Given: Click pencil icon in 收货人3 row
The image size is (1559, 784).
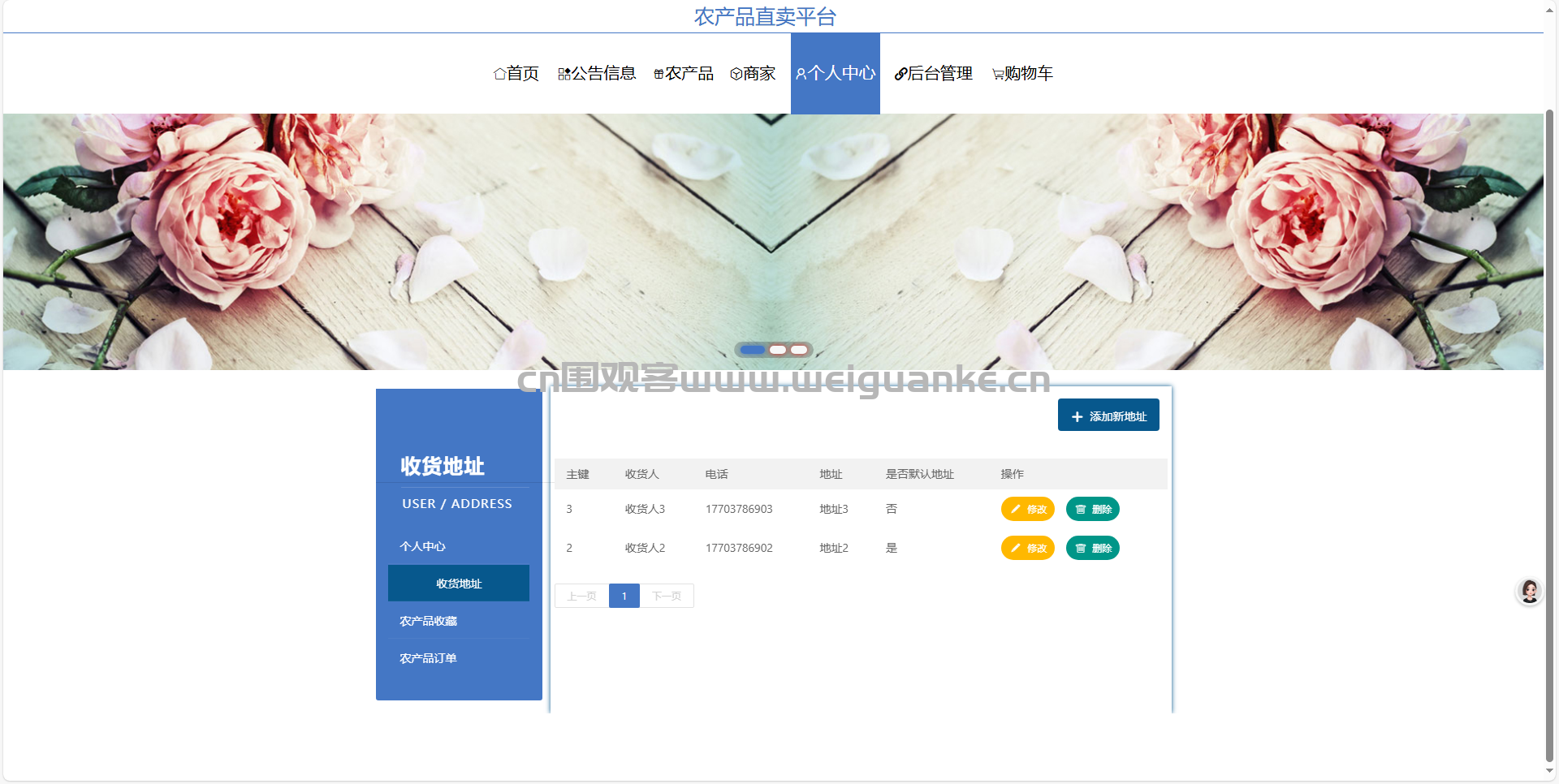Looking at the screenshot, I should [x=1016, y=509].
